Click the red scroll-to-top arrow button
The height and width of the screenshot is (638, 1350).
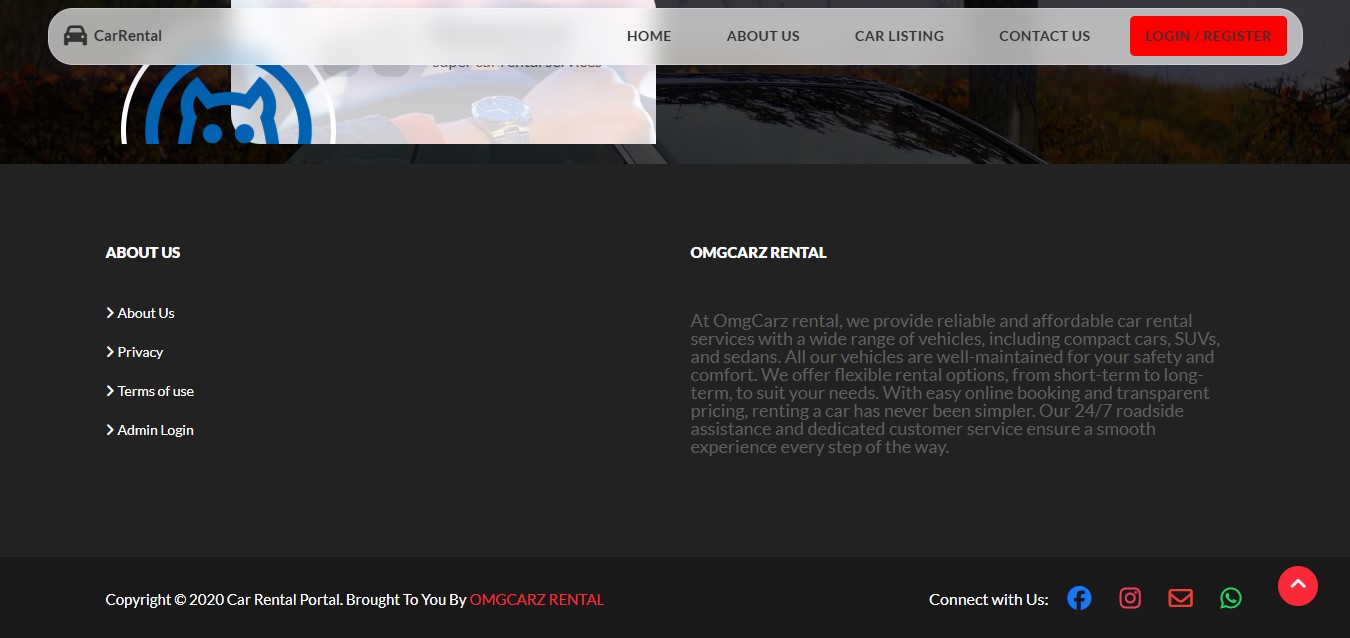(1298, 586)
